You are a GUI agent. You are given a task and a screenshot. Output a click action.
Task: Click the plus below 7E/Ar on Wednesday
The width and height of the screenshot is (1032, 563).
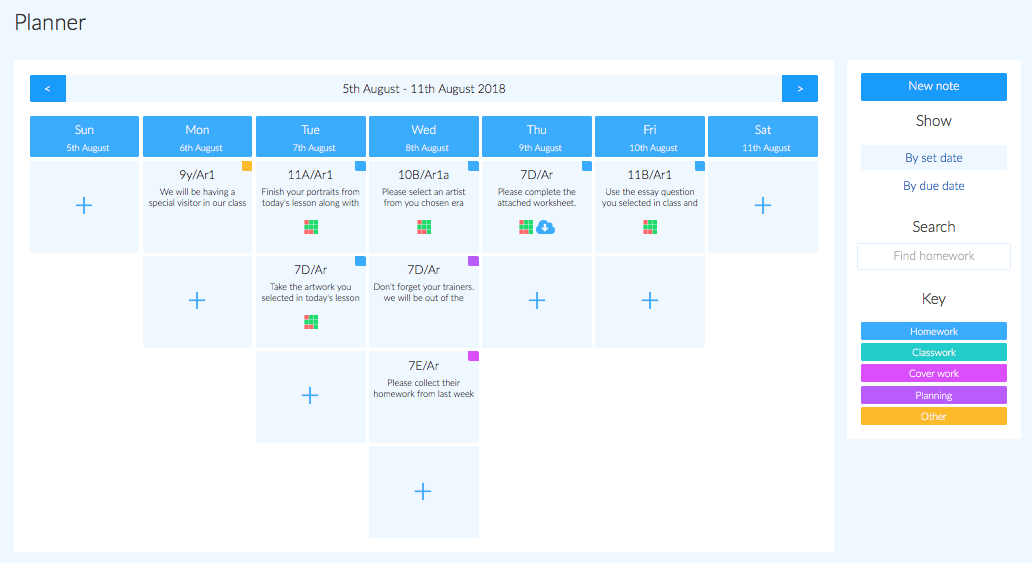point(423,491)
